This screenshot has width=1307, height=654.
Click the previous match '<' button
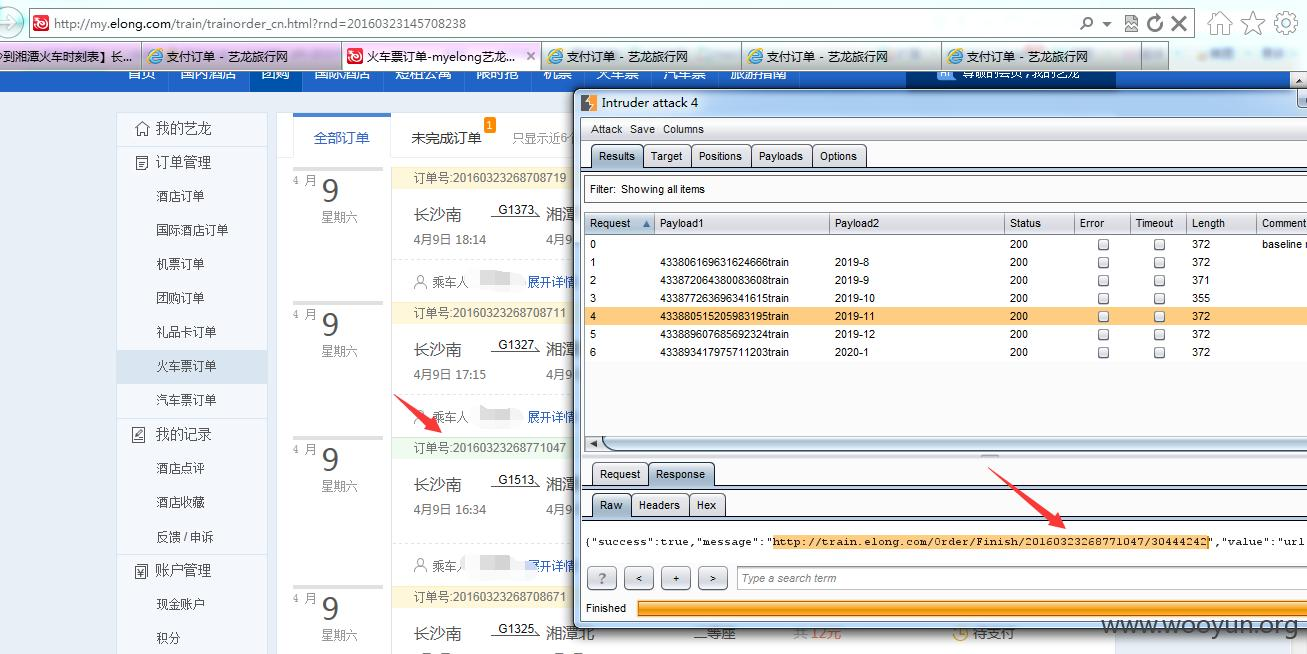(638, 578)
